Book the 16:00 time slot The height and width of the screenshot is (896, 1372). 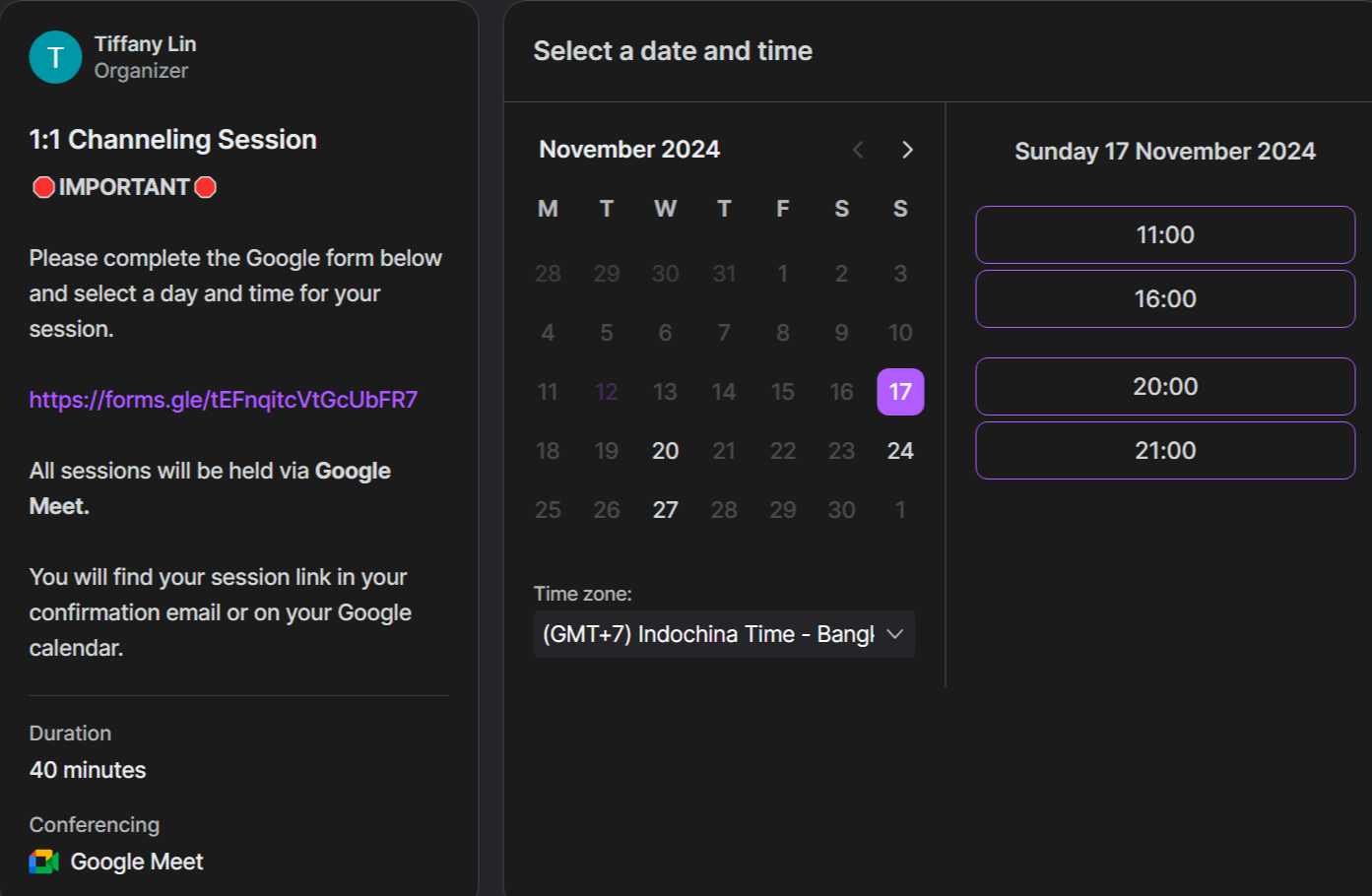coord(1165,298)
